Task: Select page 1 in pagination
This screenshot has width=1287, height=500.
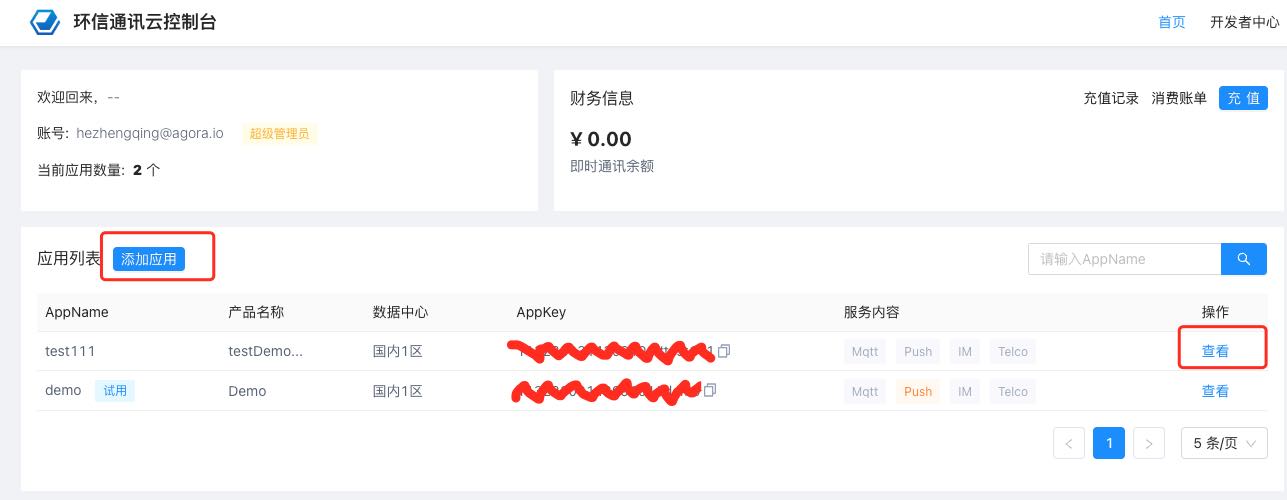Action: [1109, 443]
